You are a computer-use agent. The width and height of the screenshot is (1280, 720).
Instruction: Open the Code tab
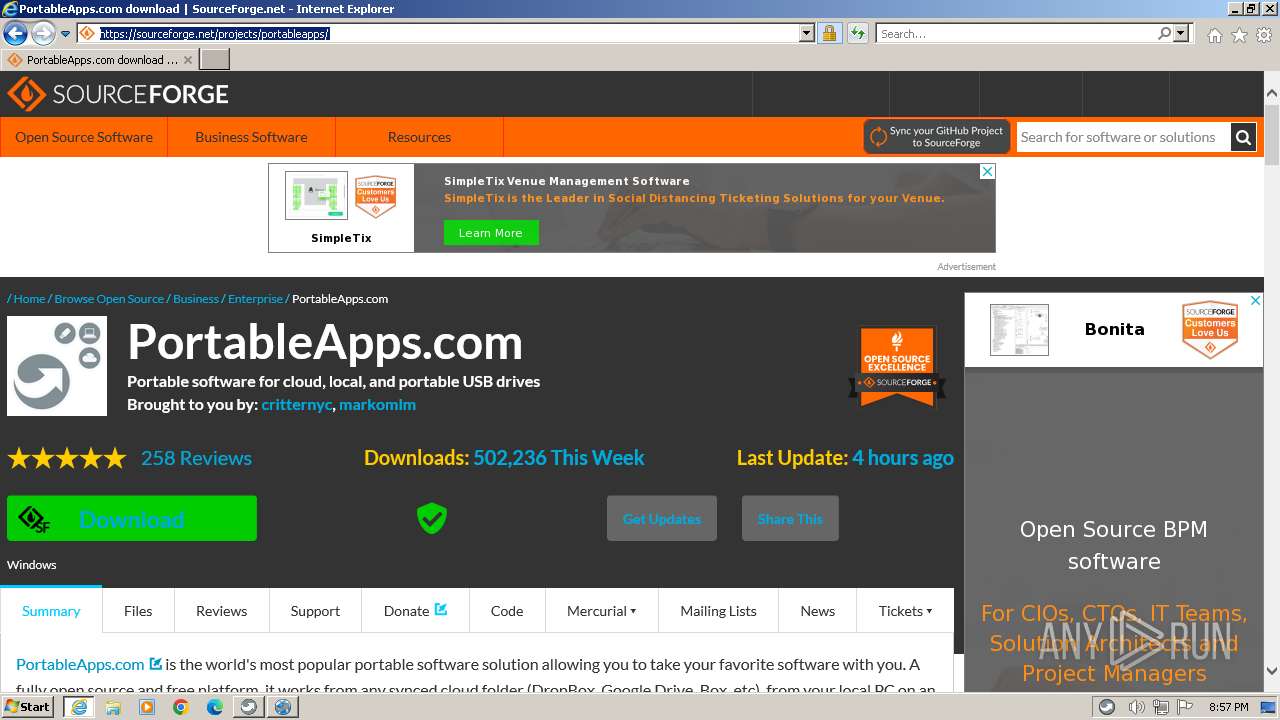pos(507,611)
